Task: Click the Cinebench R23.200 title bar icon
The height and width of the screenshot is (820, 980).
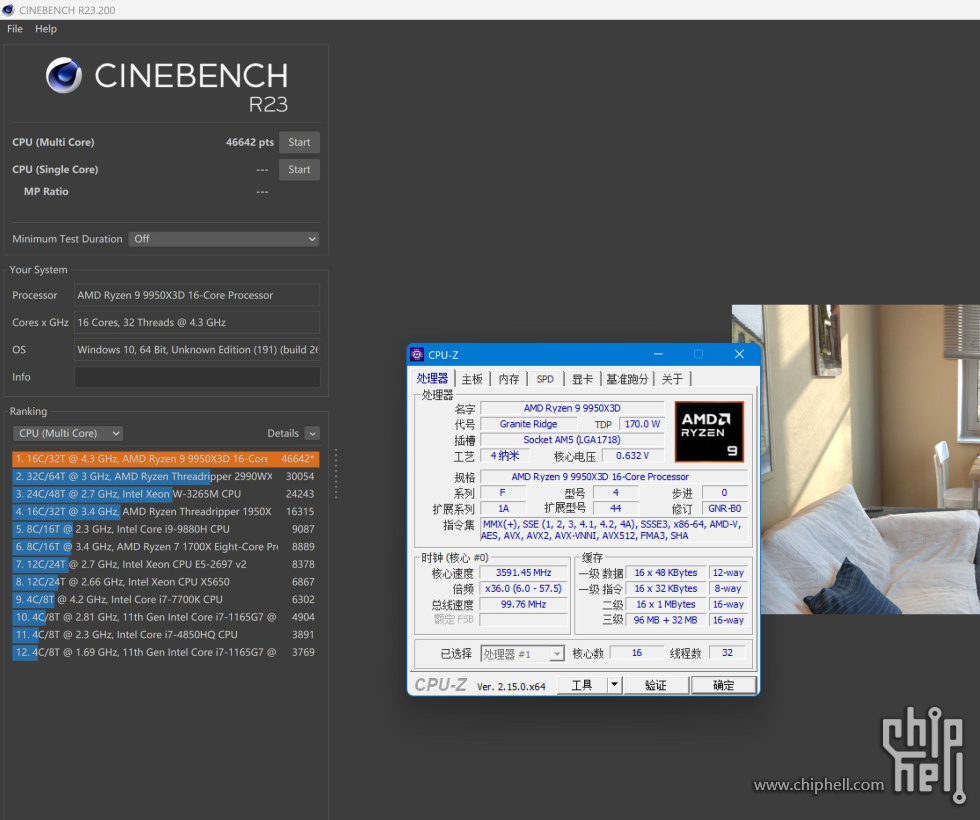Action: pyautogui.click(x=9, y=9)
